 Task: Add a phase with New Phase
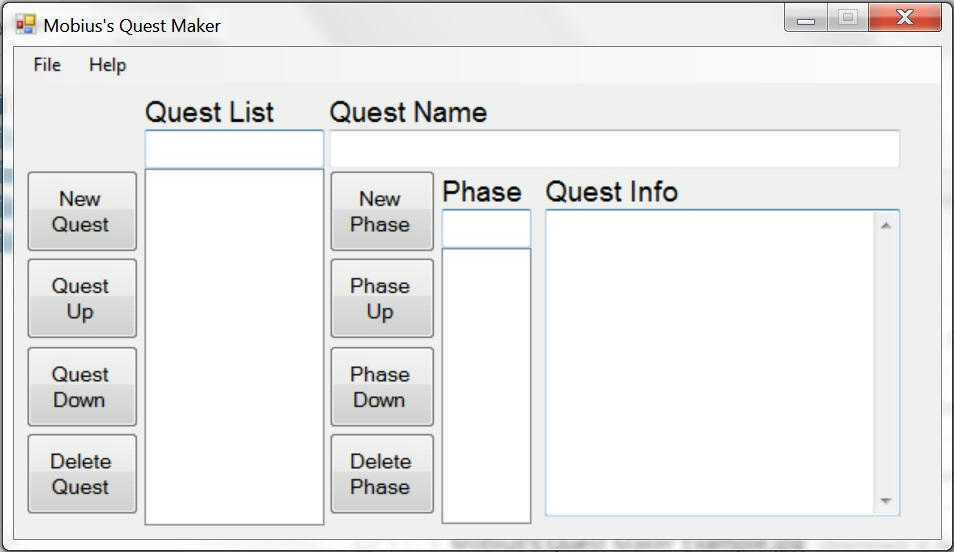(382, 211)
